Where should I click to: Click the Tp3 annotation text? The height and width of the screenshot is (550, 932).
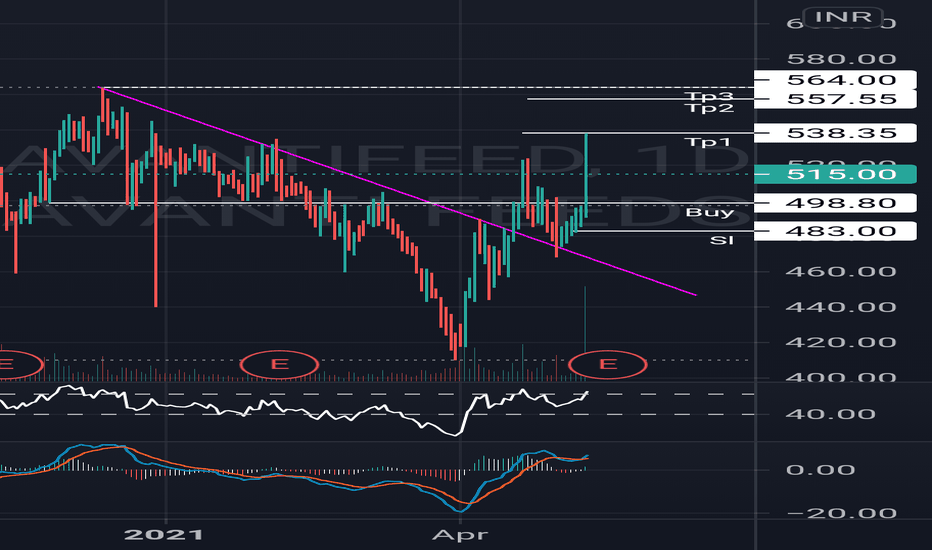pyautogui.click(x=709, y=96)
